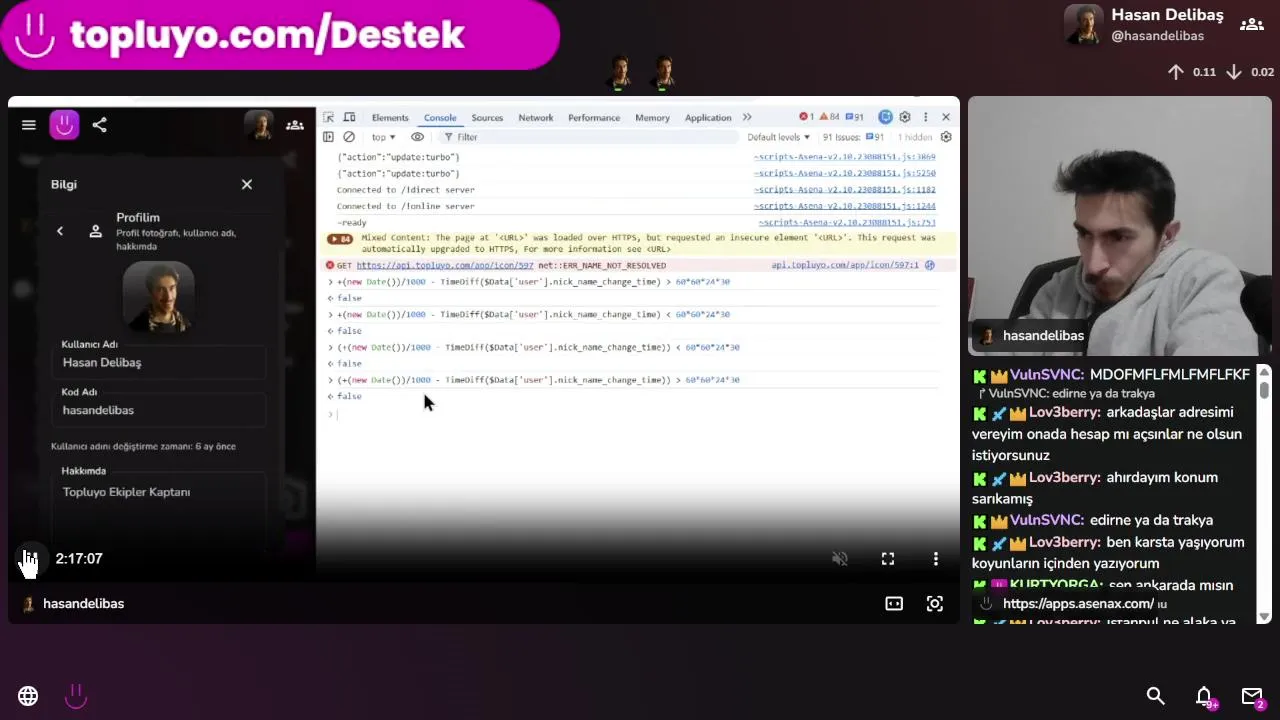The image size is (1280, 720).
Task: Open search with the magnifier icon
Action: 1156,696
